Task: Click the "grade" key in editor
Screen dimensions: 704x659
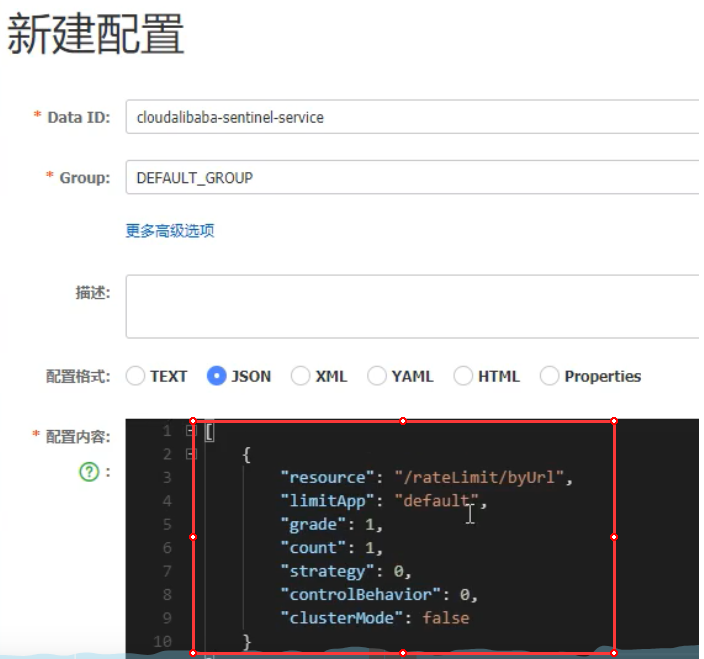Action: [313, 524]
